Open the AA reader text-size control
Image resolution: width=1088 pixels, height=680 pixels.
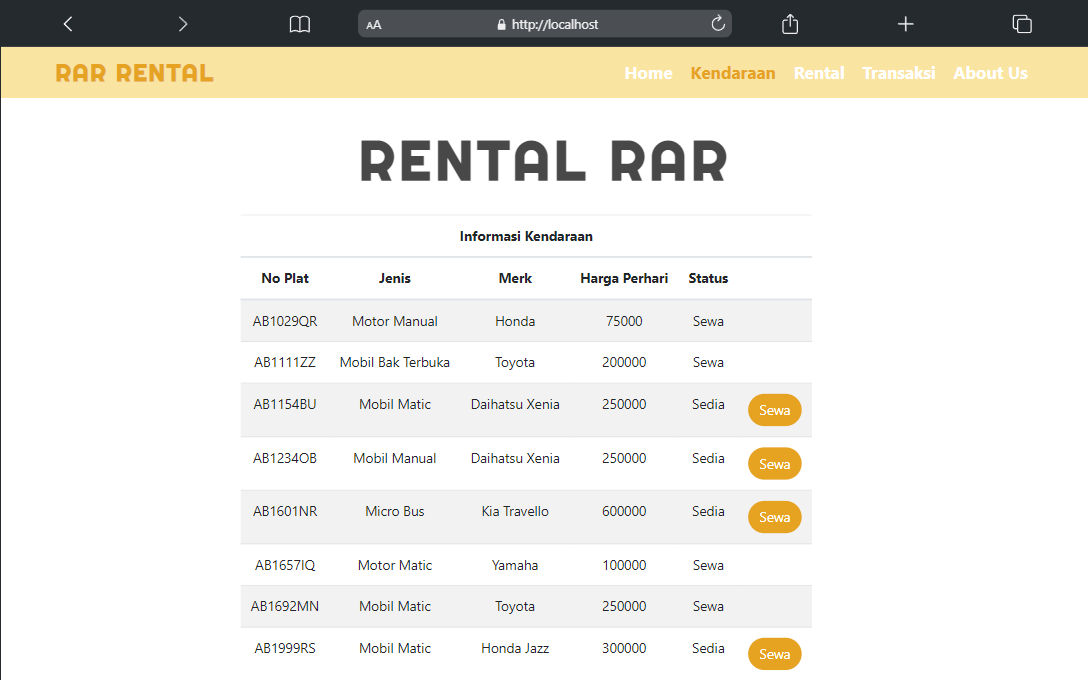coord(374,25)
